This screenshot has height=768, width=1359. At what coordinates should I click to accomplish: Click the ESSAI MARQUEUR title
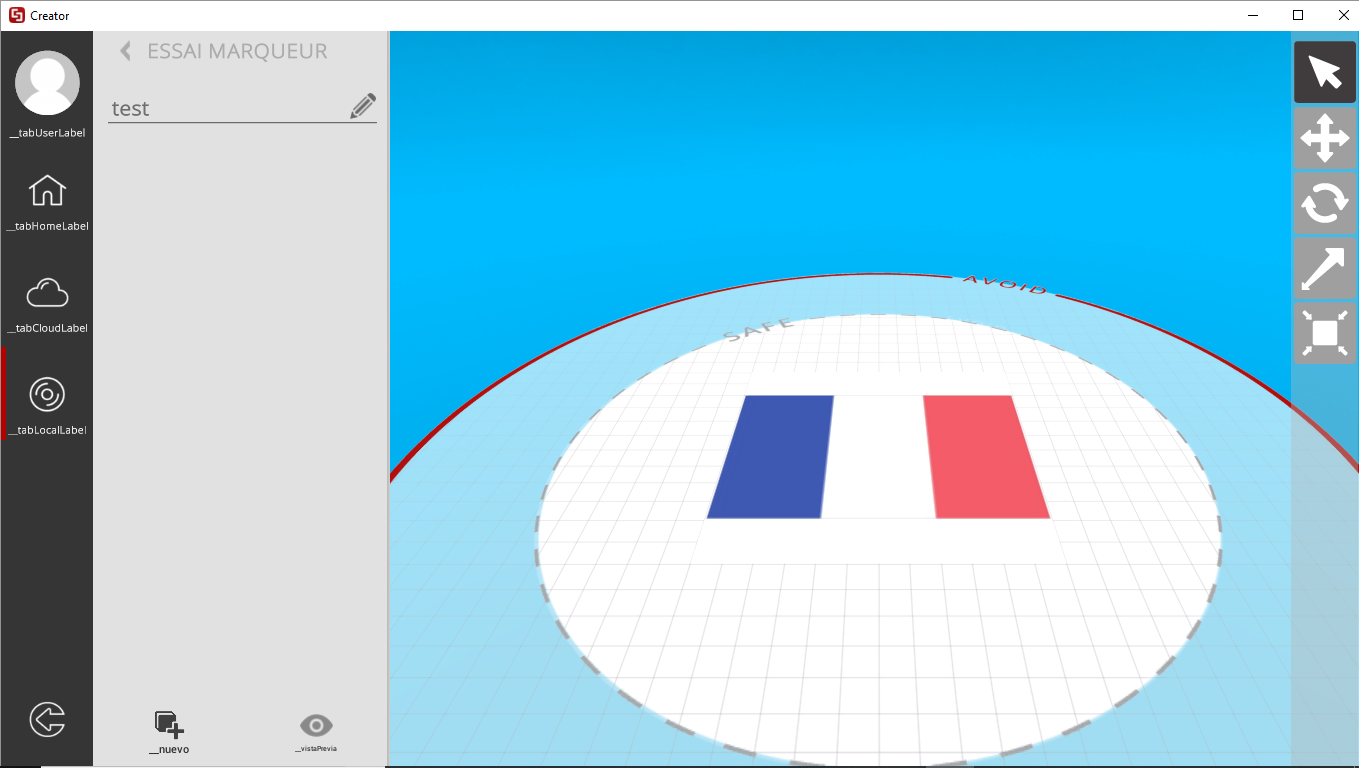(237, 51)
